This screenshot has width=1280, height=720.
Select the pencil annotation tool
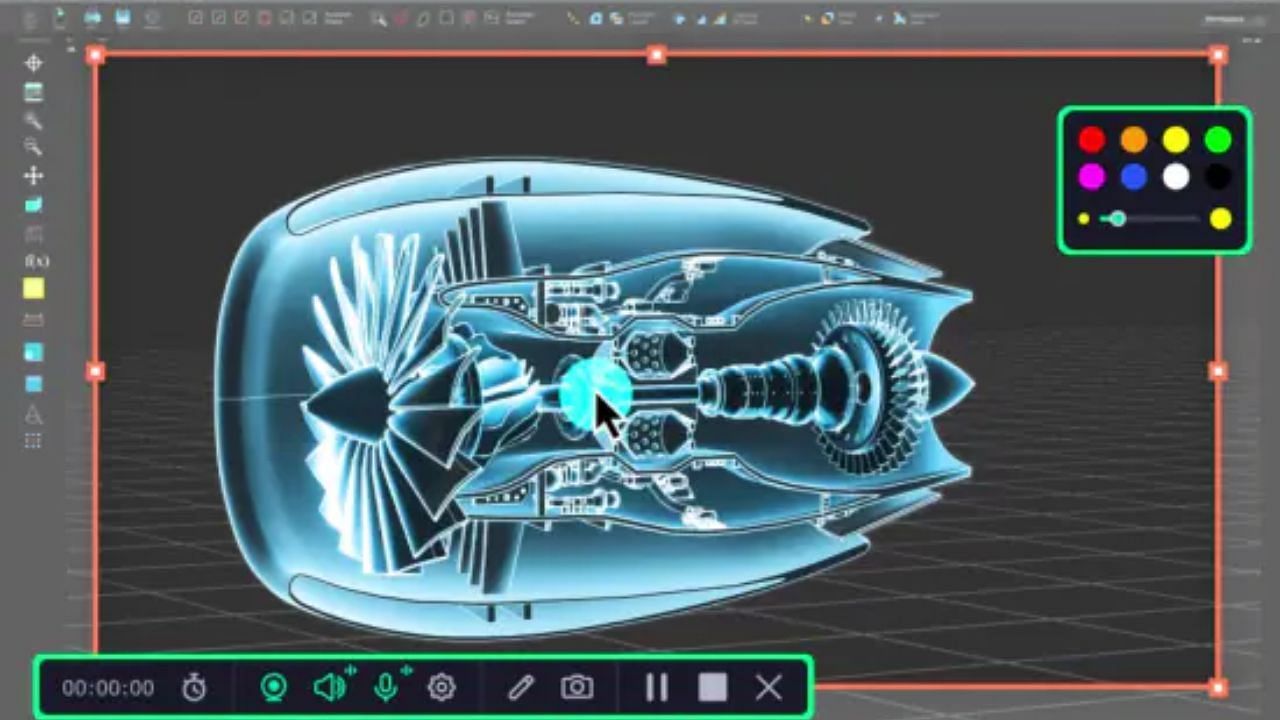[520, 687]
